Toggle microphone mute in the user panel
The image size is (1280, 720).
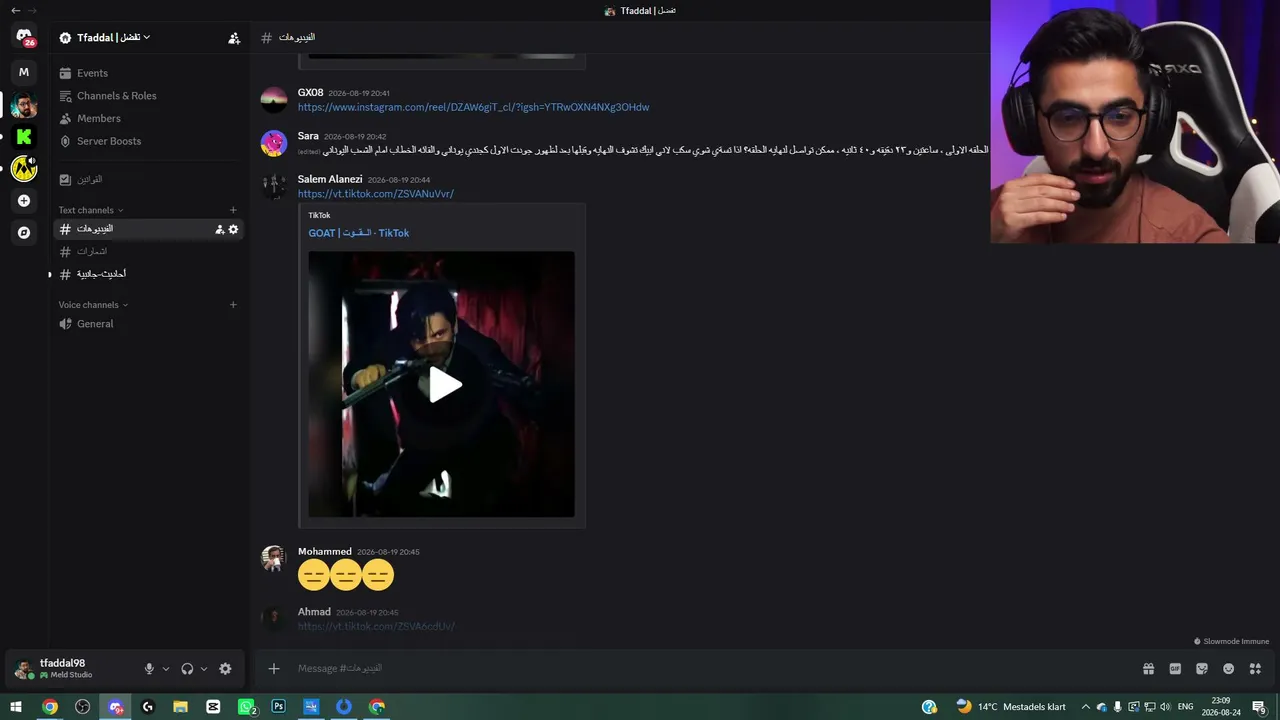pyautogui.click(x=149, y=669)
